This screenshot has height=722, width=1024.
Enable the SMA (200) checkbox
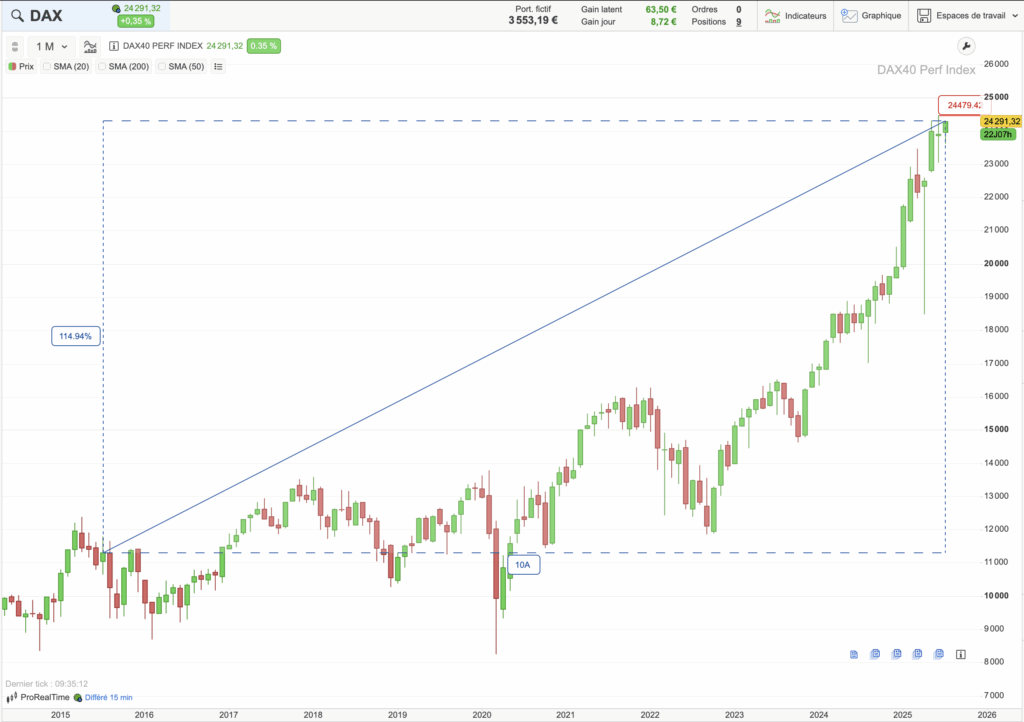102,67
